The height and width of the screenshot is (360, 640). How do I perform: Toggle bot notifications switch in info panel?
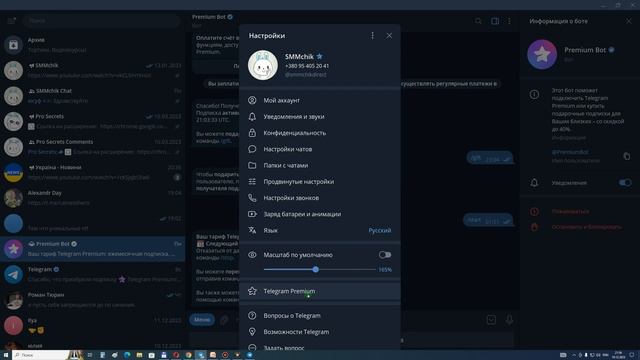point(625,182)
